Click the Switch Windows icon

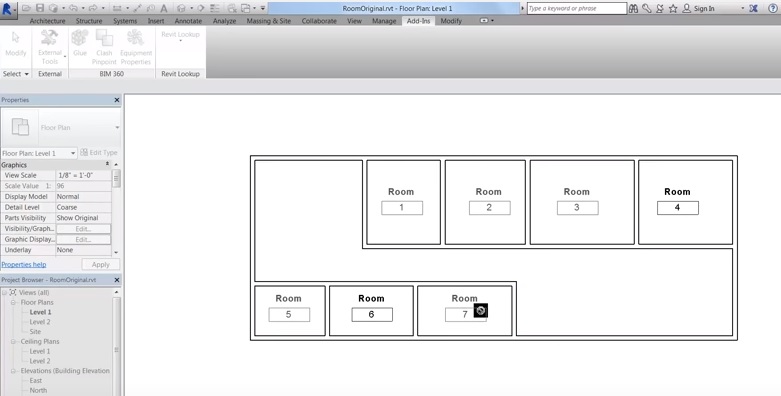tap(246, 8)
